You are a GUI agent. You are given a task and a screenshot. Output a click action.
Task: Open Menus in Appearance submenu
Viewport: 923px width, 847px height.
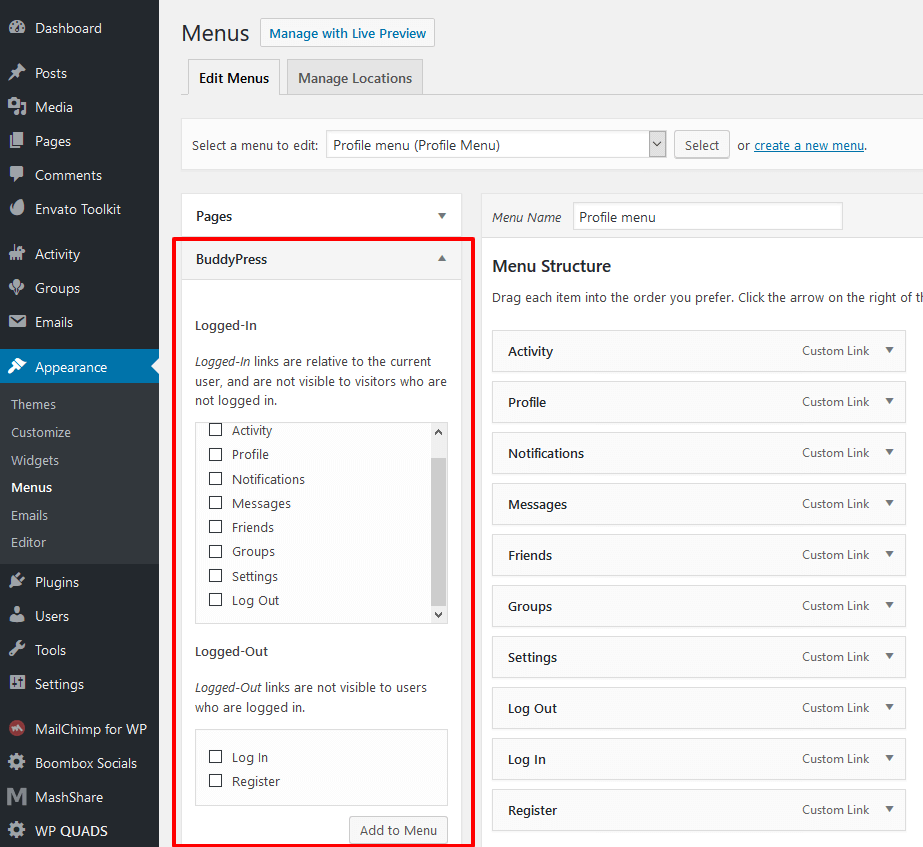(x=31, y=487)
